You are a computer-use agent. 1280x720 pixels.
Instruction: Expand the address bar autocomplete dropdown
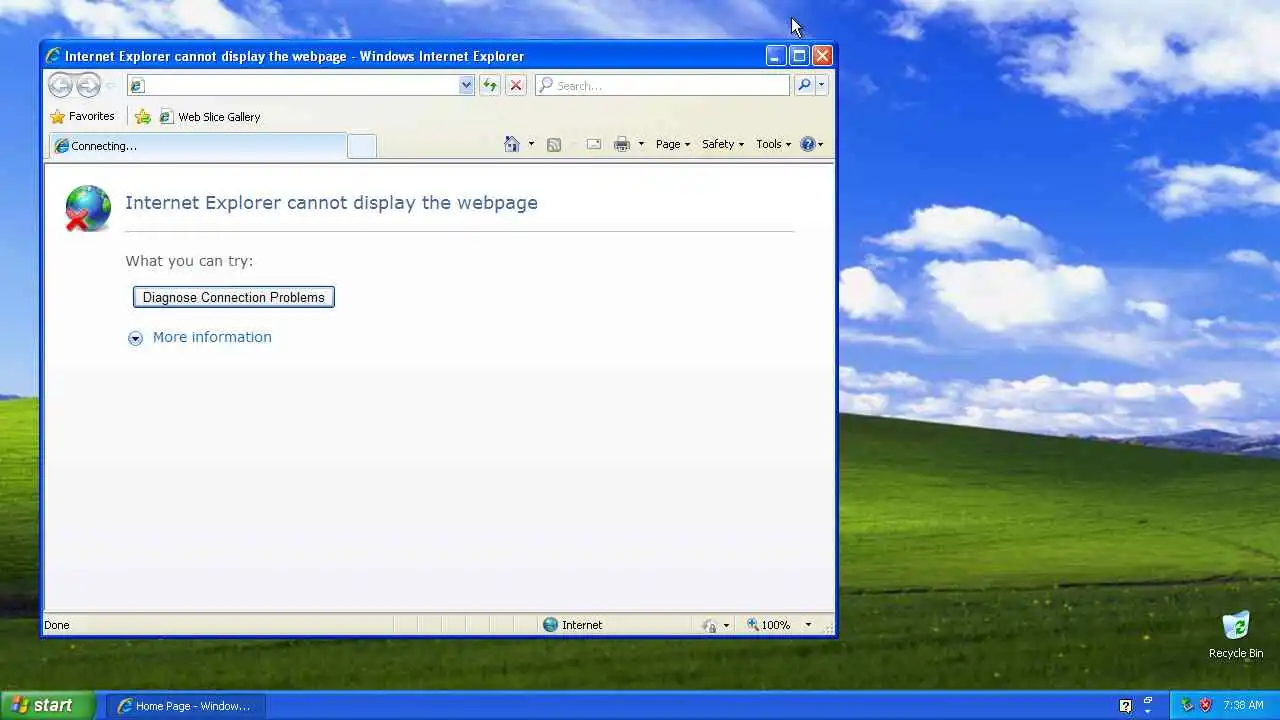point(466,85)
